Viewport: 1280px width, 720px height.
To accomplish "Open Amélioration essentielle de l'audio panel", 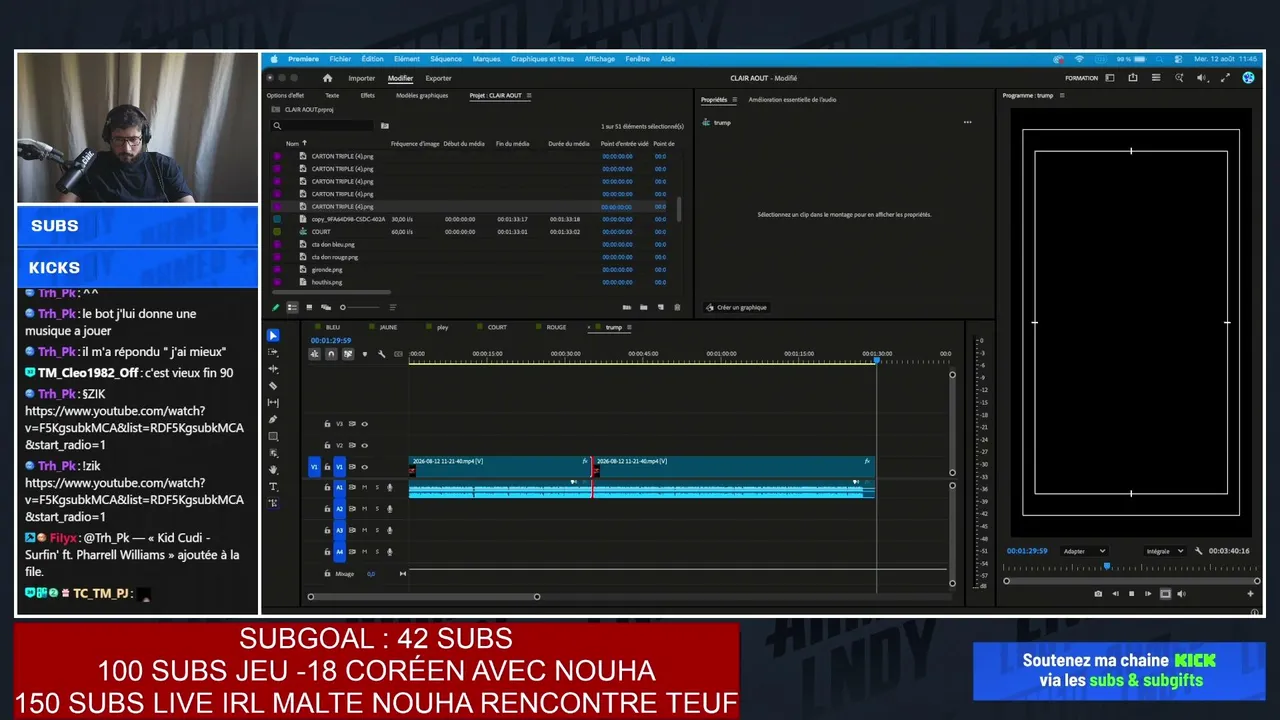I will point(793,100).
